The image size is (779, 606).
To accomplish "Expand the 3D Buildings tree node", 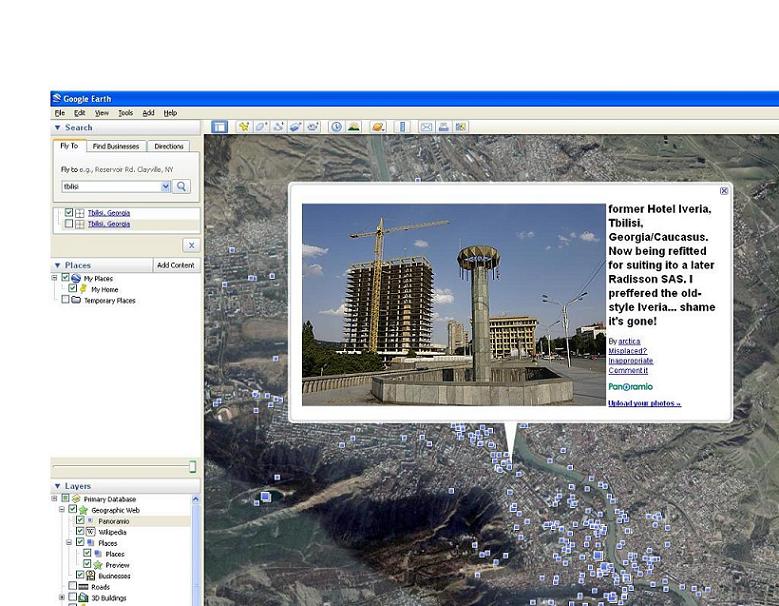I will tap(62, 597).
